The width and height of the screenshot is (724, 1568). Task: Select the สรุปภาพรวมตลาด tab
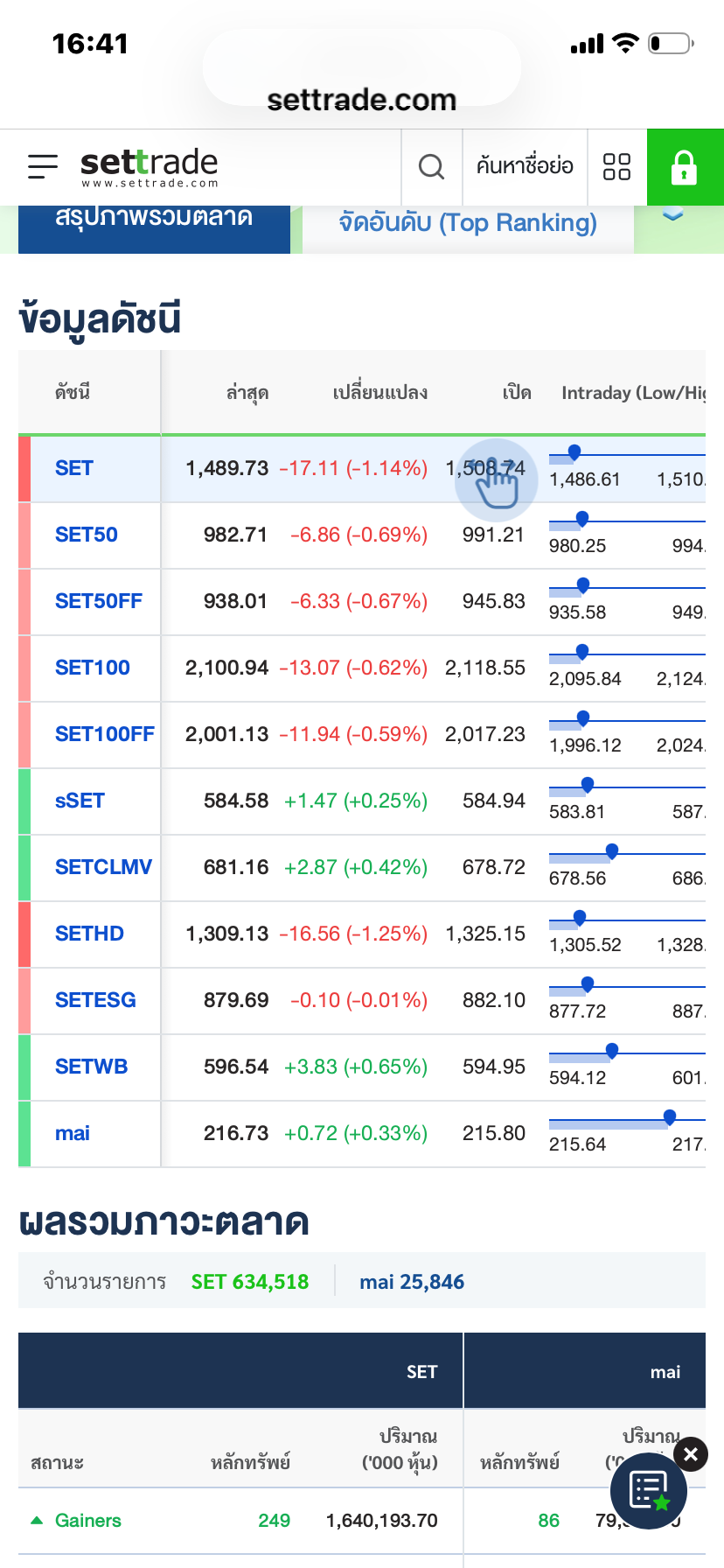[x=154, y=219]
